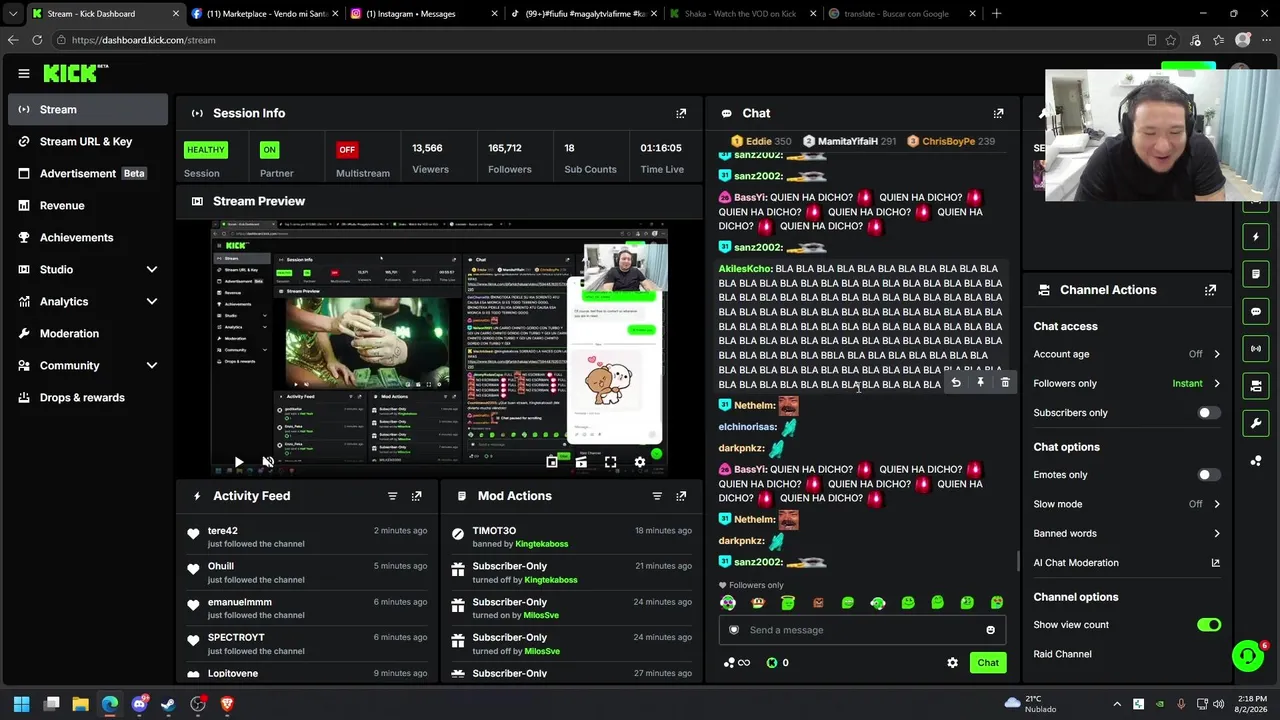Pop out the Channel Actions panel
Image resolution: width=1280 pixels, height=720 pixels.
pos(1210,290)
